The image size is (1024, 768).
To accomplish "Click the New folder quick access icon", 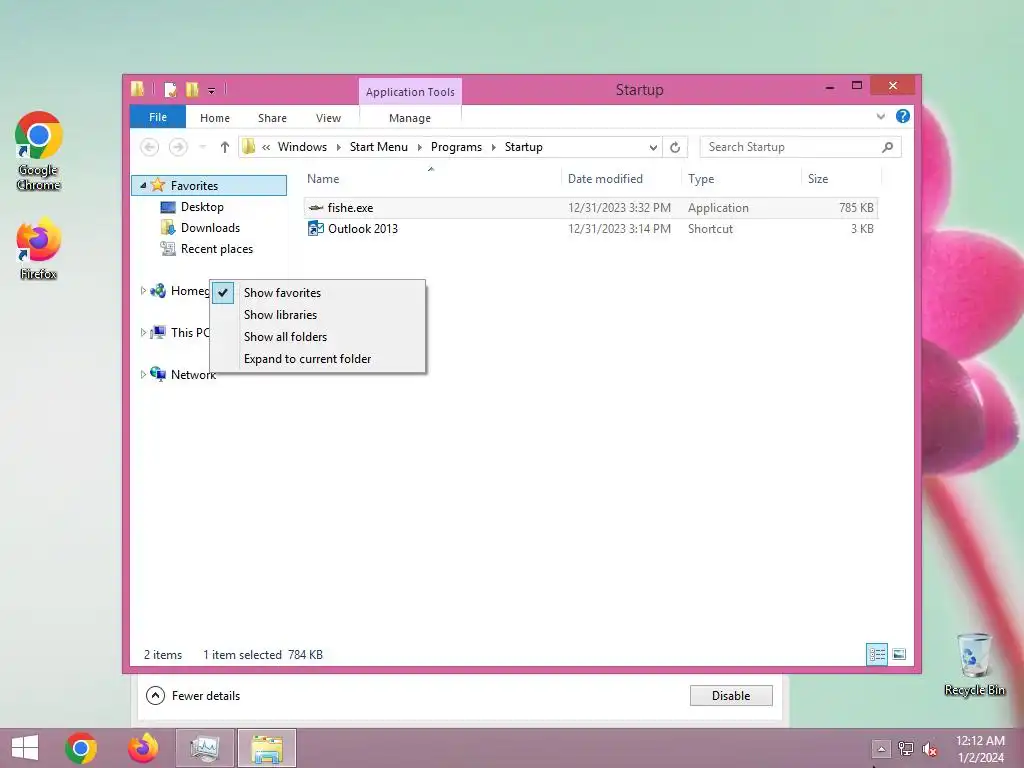I will click(x=192, y=89).
